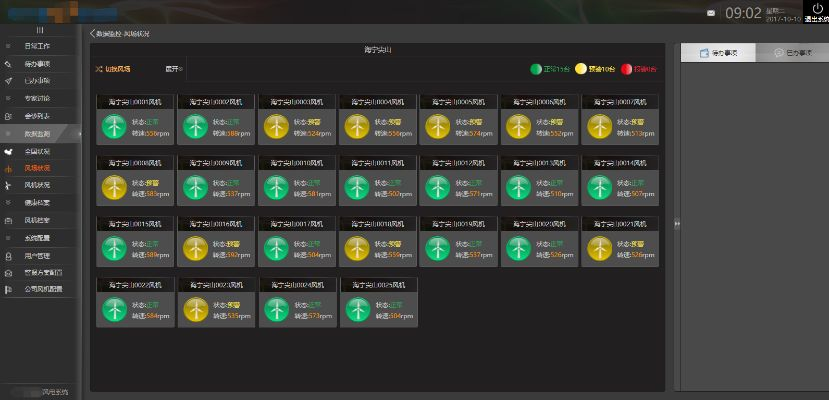Screen dimensions: 829x400
Task: Click the shuffle icon for 切换风场
Action: tap(98, 69)
